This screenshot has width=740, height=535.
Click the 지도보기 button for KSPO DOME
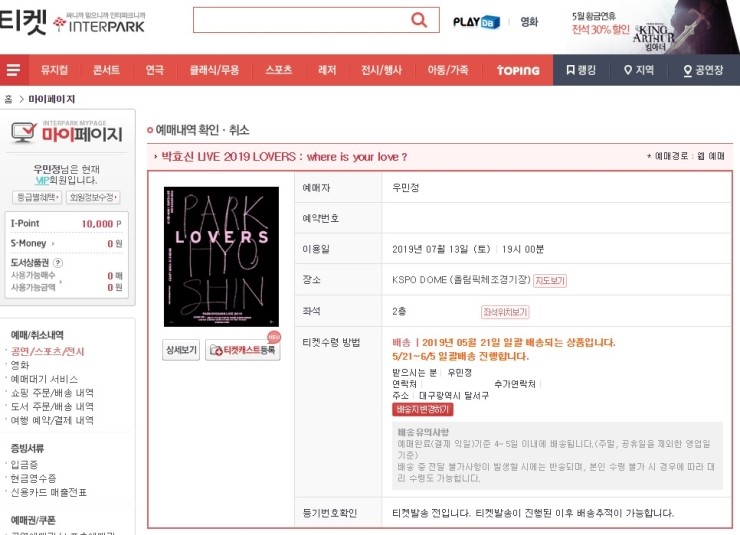(550, 280)
